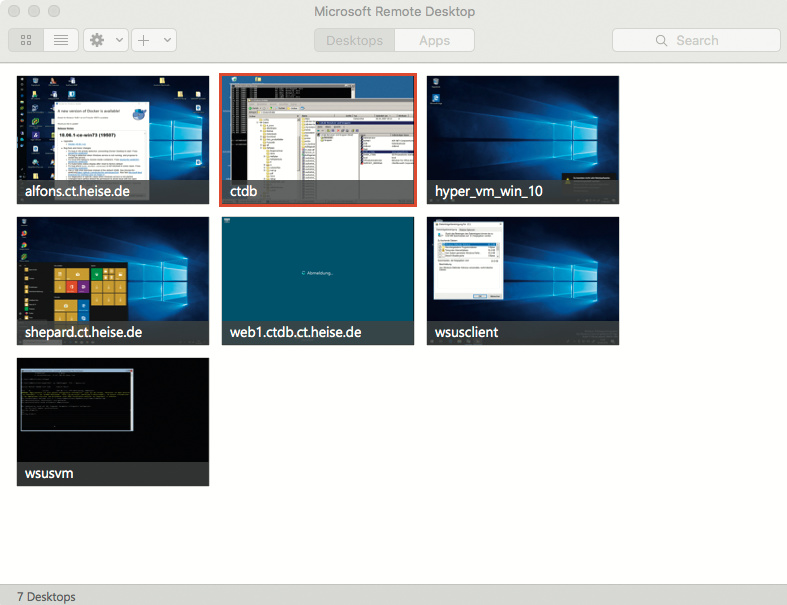787x605 pixels.
Task: Switch to the Apps tab
Action: (434, 40)
